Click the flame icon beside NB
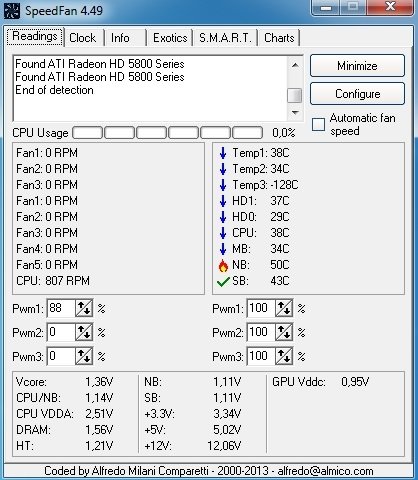The height and width of the screenshot is (480, 418). click(x=223, y=265)
